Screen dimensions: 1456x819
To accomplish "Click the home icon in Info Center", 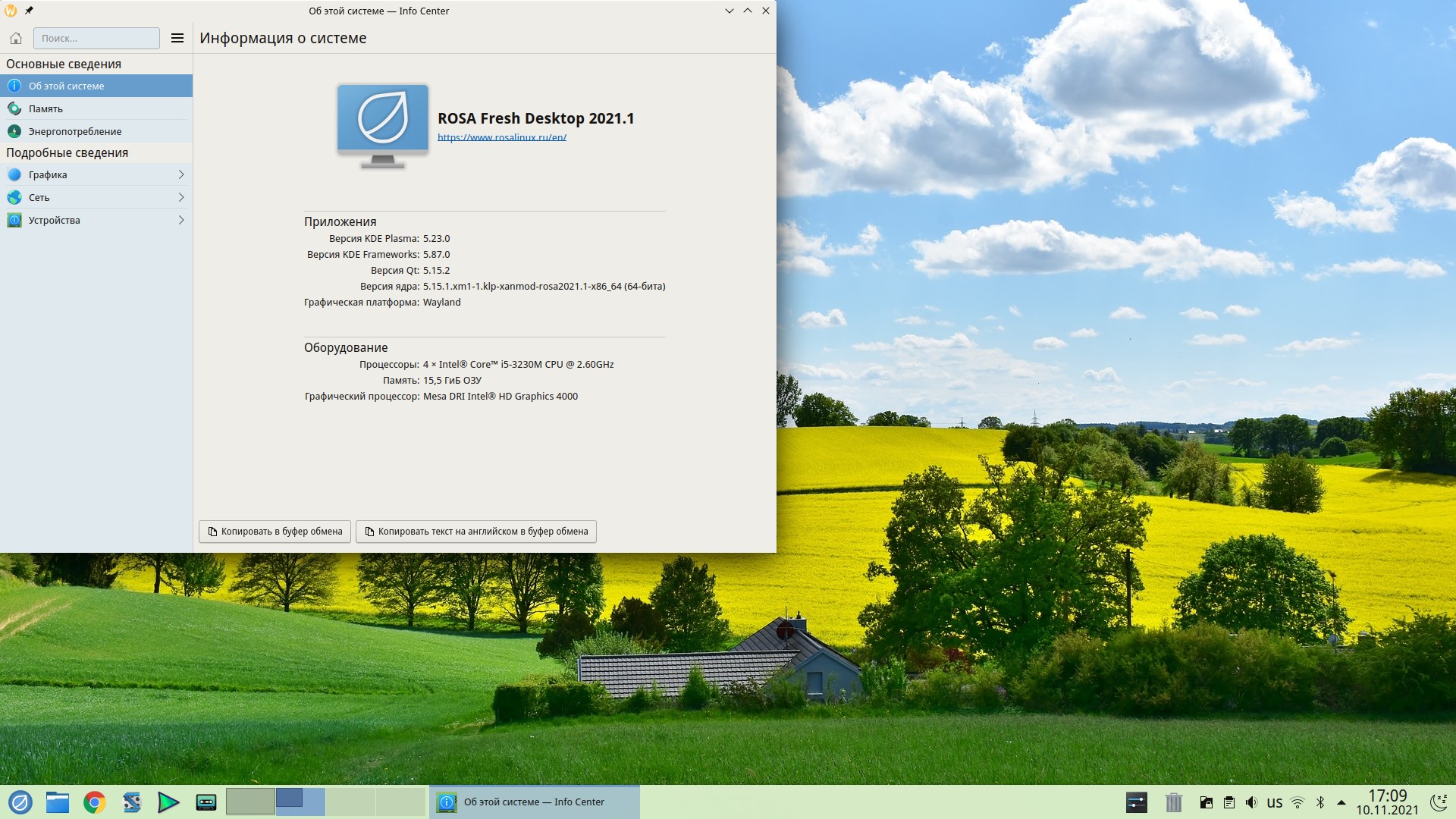I will (x=16, y=38).
